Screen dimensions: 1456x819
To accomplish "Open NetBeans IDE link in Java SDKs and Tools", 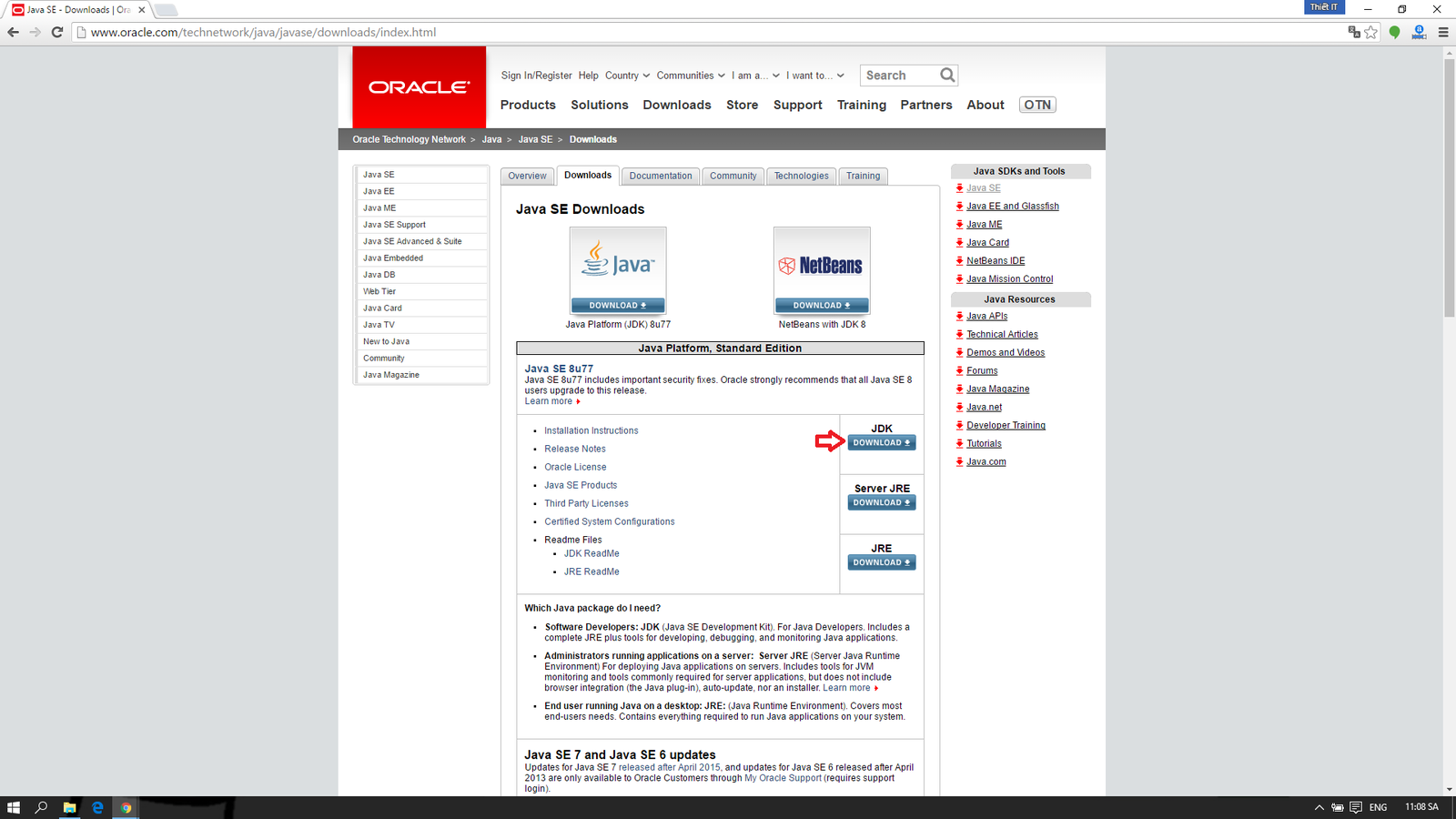I will click(996, 261).
